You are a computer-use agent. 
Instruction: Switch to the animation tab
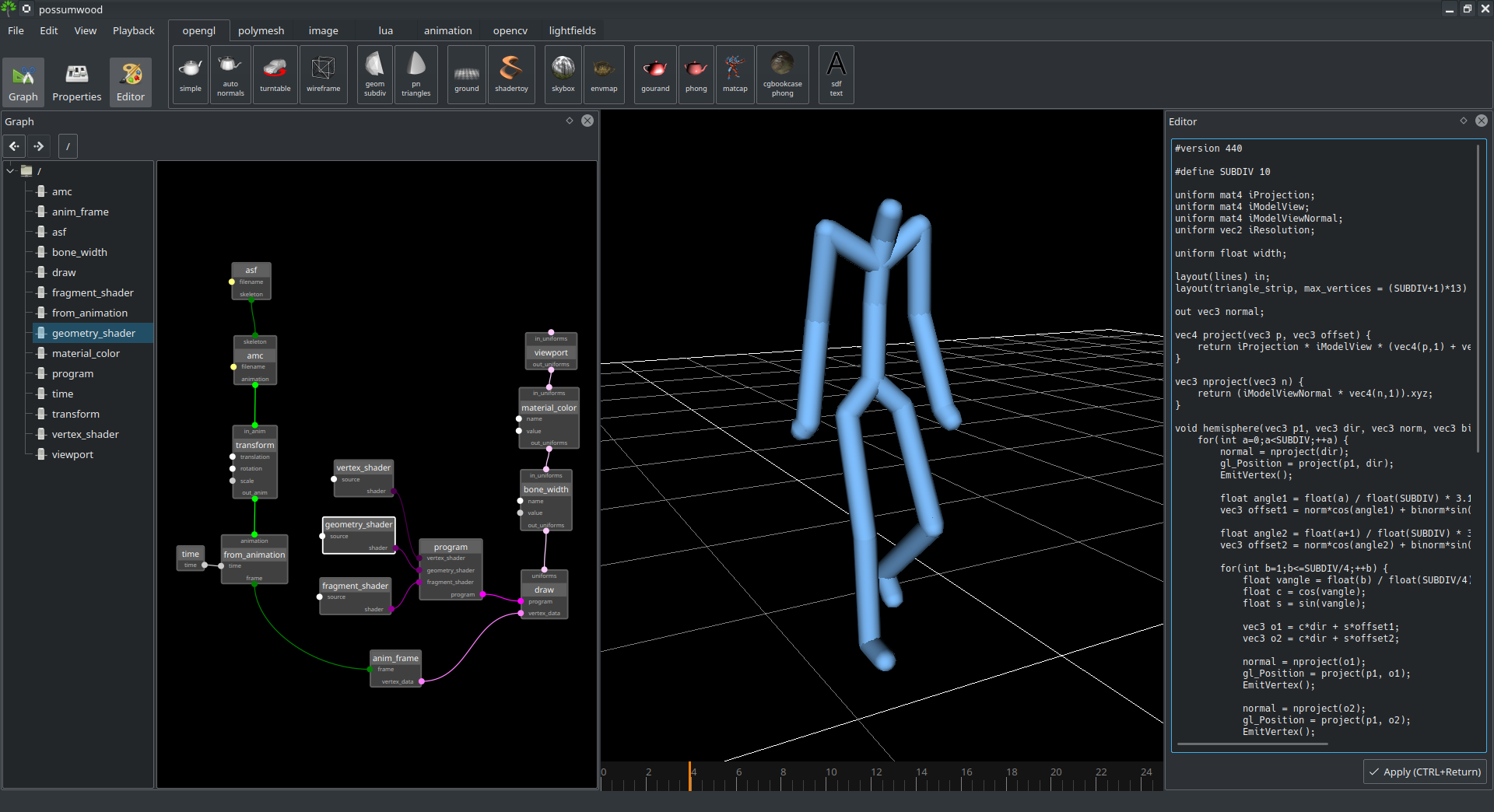(x=448, y=30)
